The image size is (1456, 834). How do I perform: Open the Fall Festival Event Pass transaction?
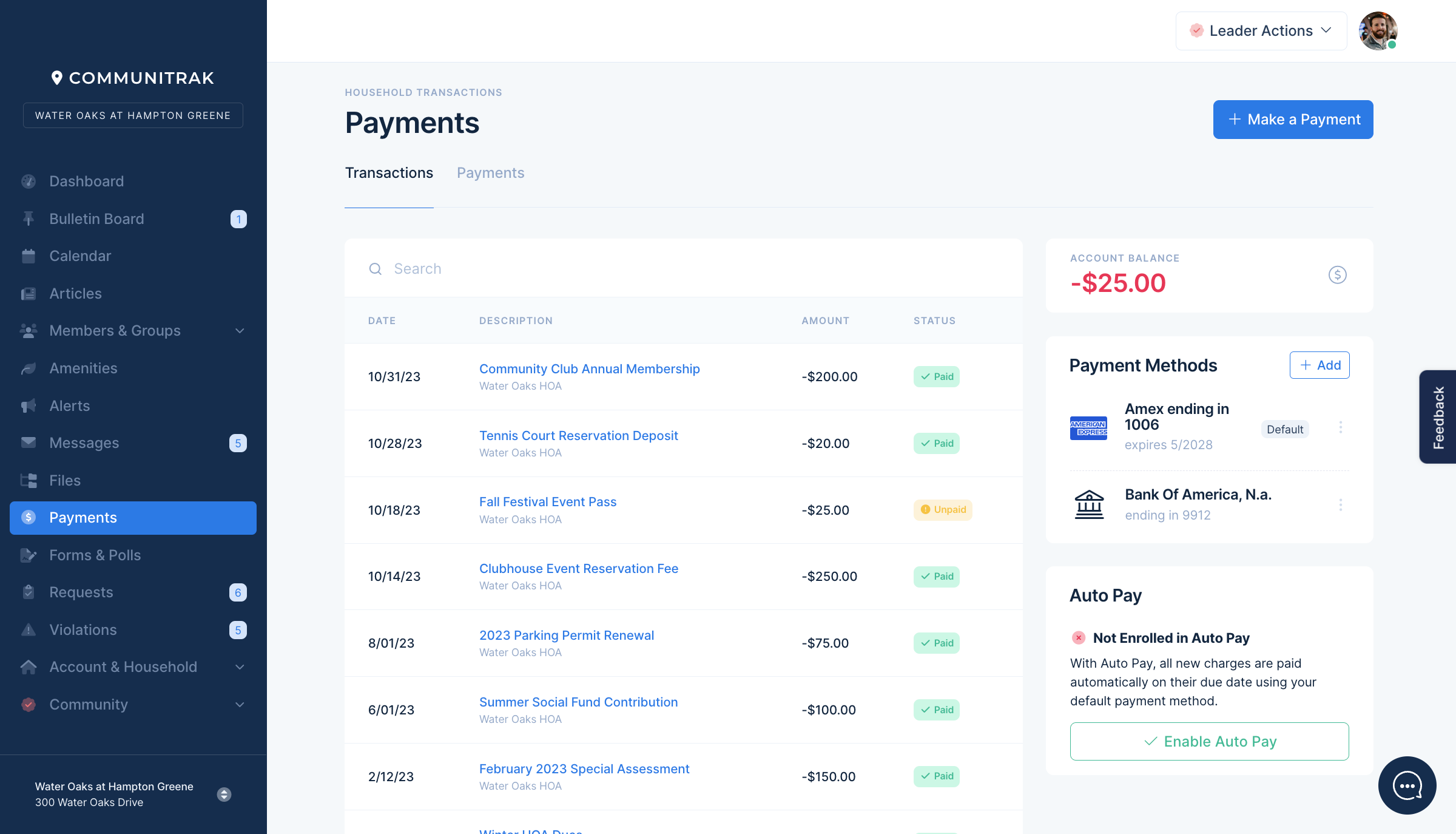[547, 501]
